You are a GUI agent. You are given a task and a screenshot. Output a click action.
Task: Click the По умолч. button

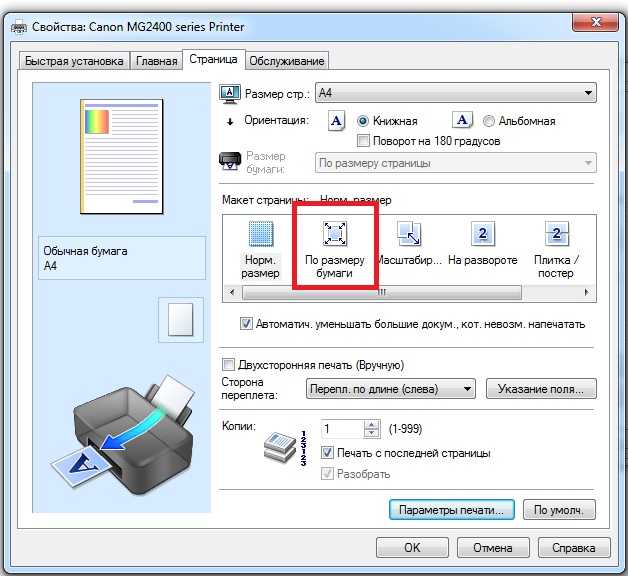pos(559,510)
